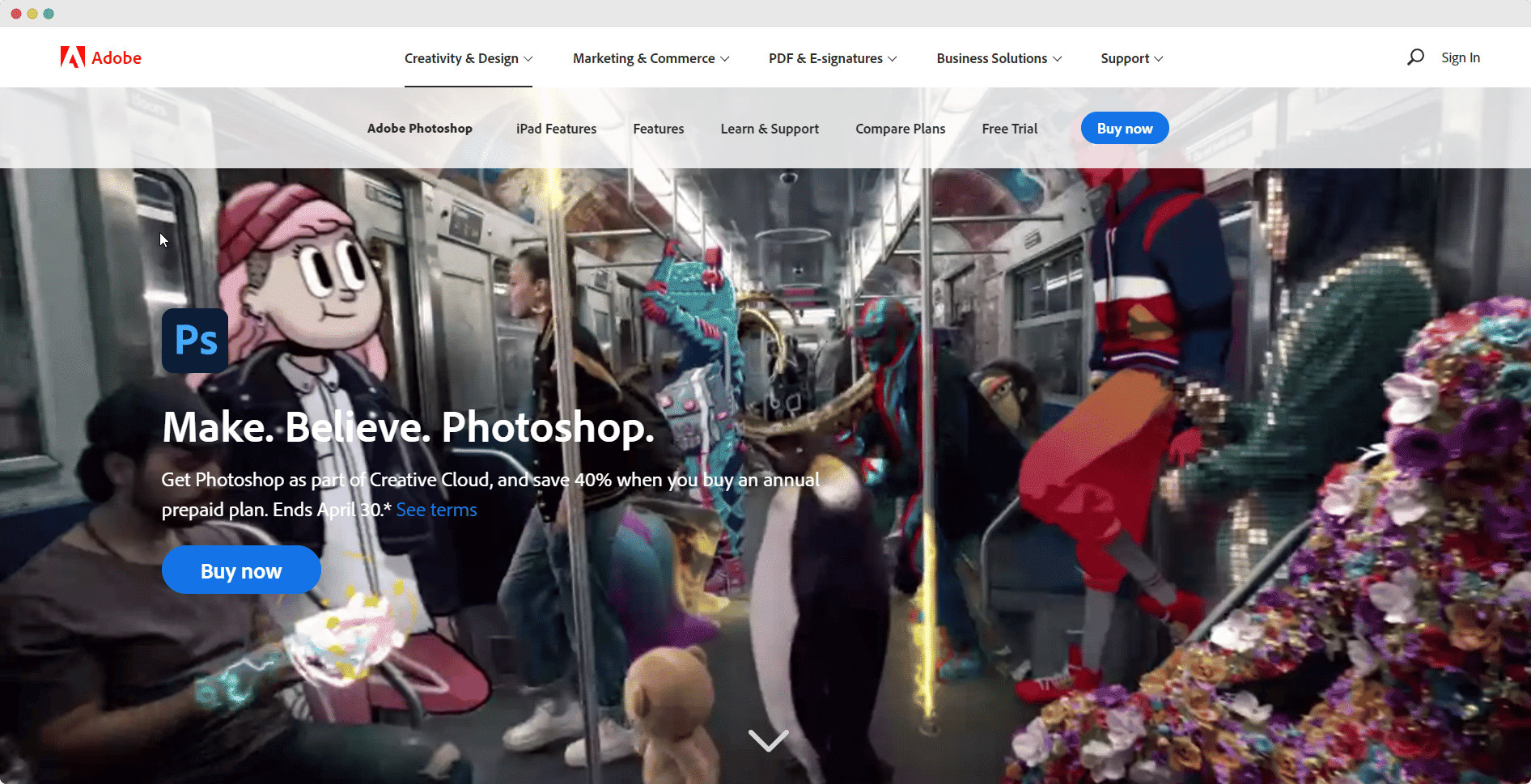The image size is (1531, 784).
Task: Open the PDF & E-signatures dropdown
Action: click(833, 58)
